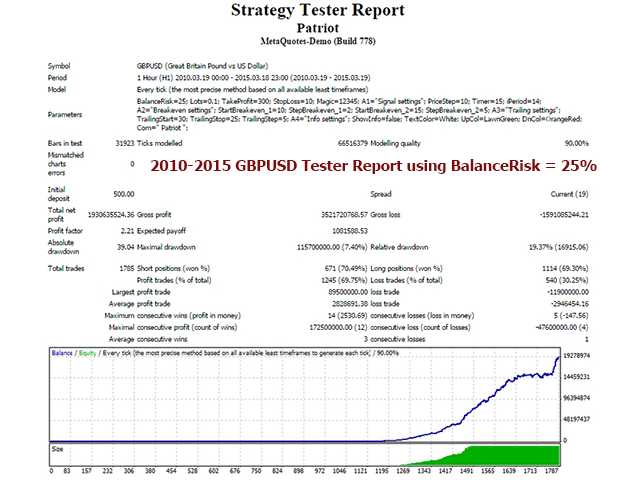Click the profit trades value '1245 (69.75%)'
Screen dimensions: 640x480
click(344, 280)
